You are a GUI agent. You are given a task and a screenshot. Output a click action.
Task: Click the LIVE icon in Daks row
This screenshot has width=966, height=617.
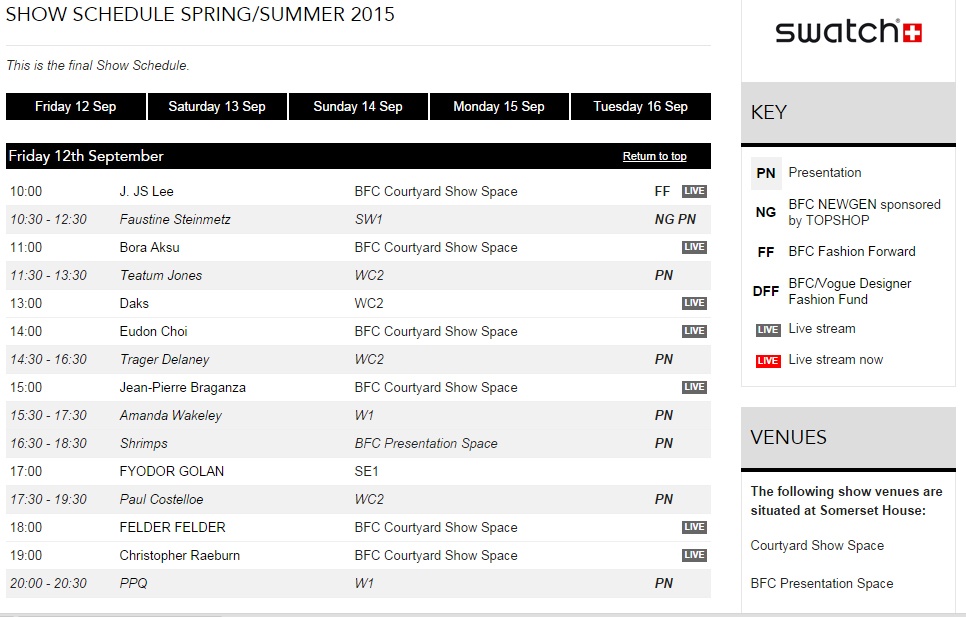coord(694,303)
